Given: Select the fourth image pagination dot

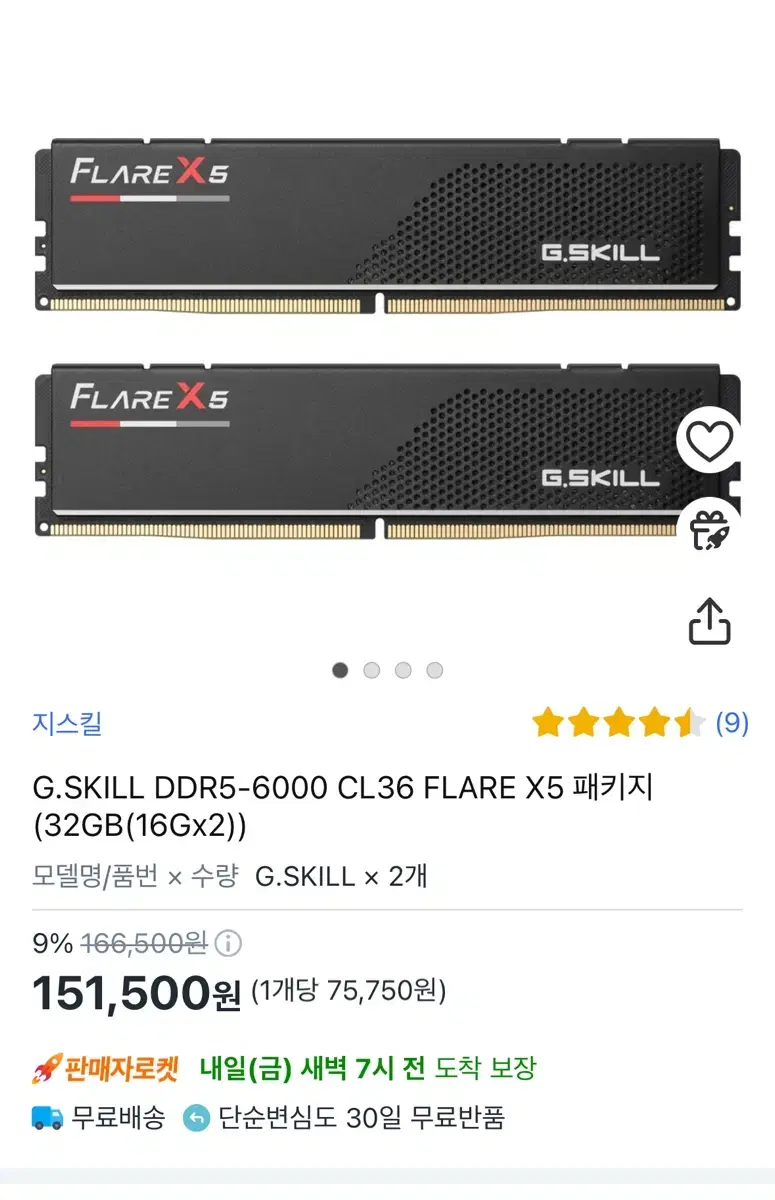Looking at the screenshot, I should 434,670.
